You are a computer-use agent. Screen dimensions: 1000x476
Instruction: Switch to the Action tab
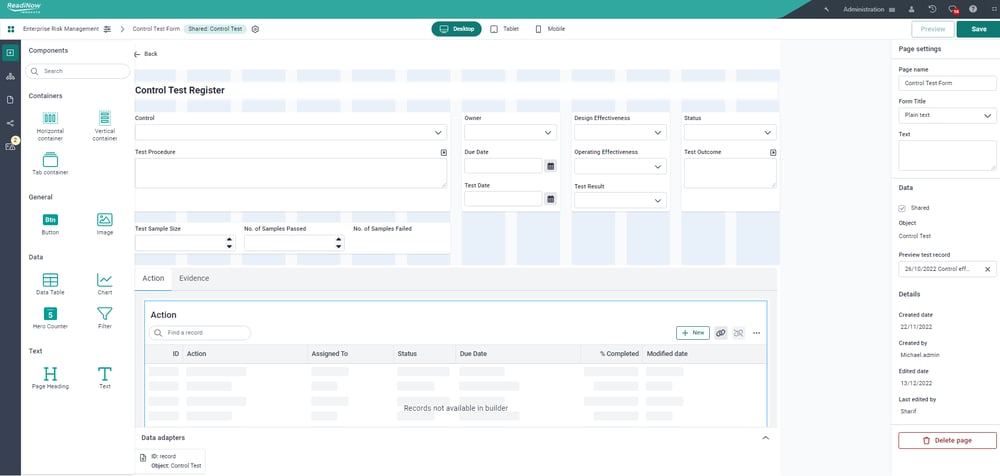pos(153,279)
